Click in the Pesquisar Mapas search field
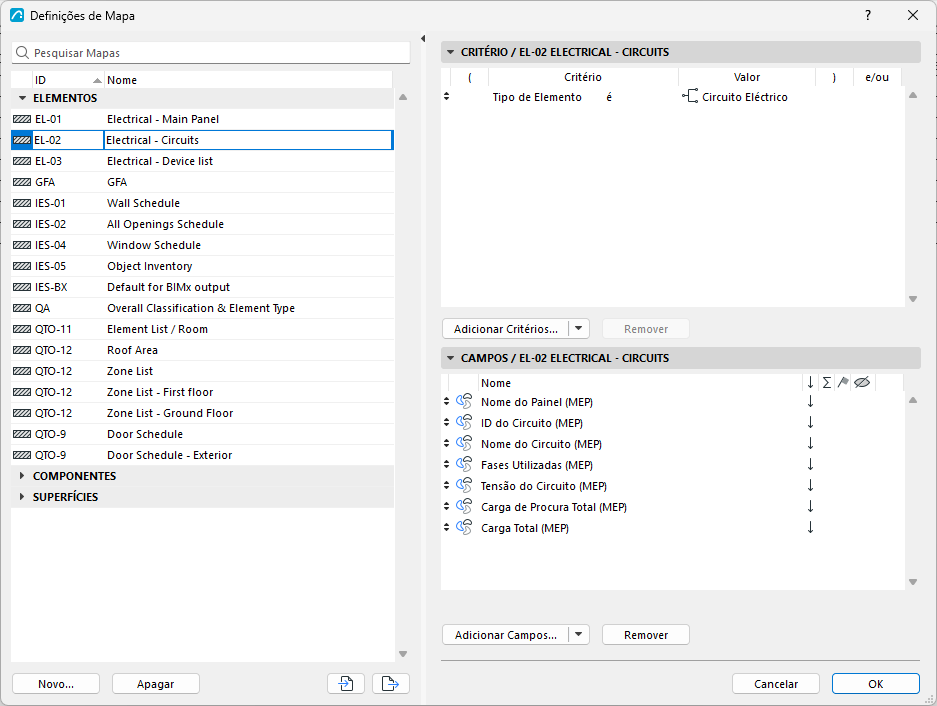 pos(211,53)
